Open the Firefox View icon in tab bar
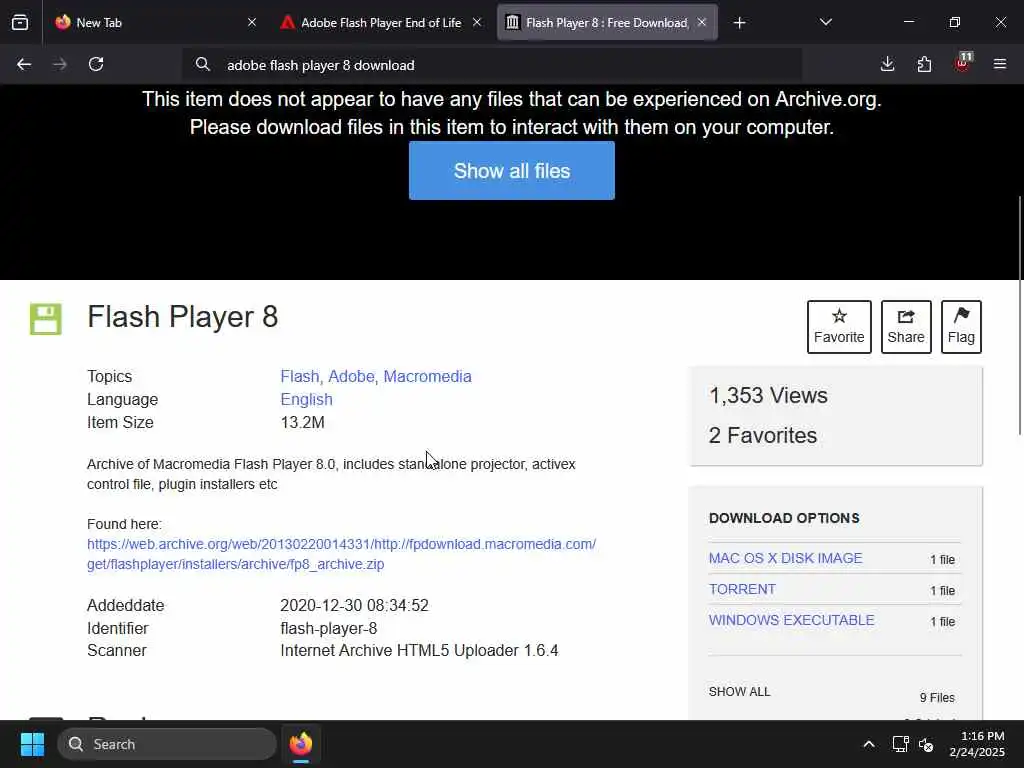Viewport: 1024px width, 768px height. click(20, 23)
